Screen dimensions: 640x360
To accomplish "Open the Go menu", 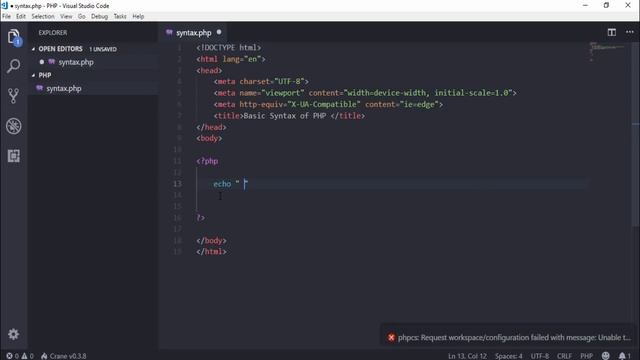I will tap(82, 16).
